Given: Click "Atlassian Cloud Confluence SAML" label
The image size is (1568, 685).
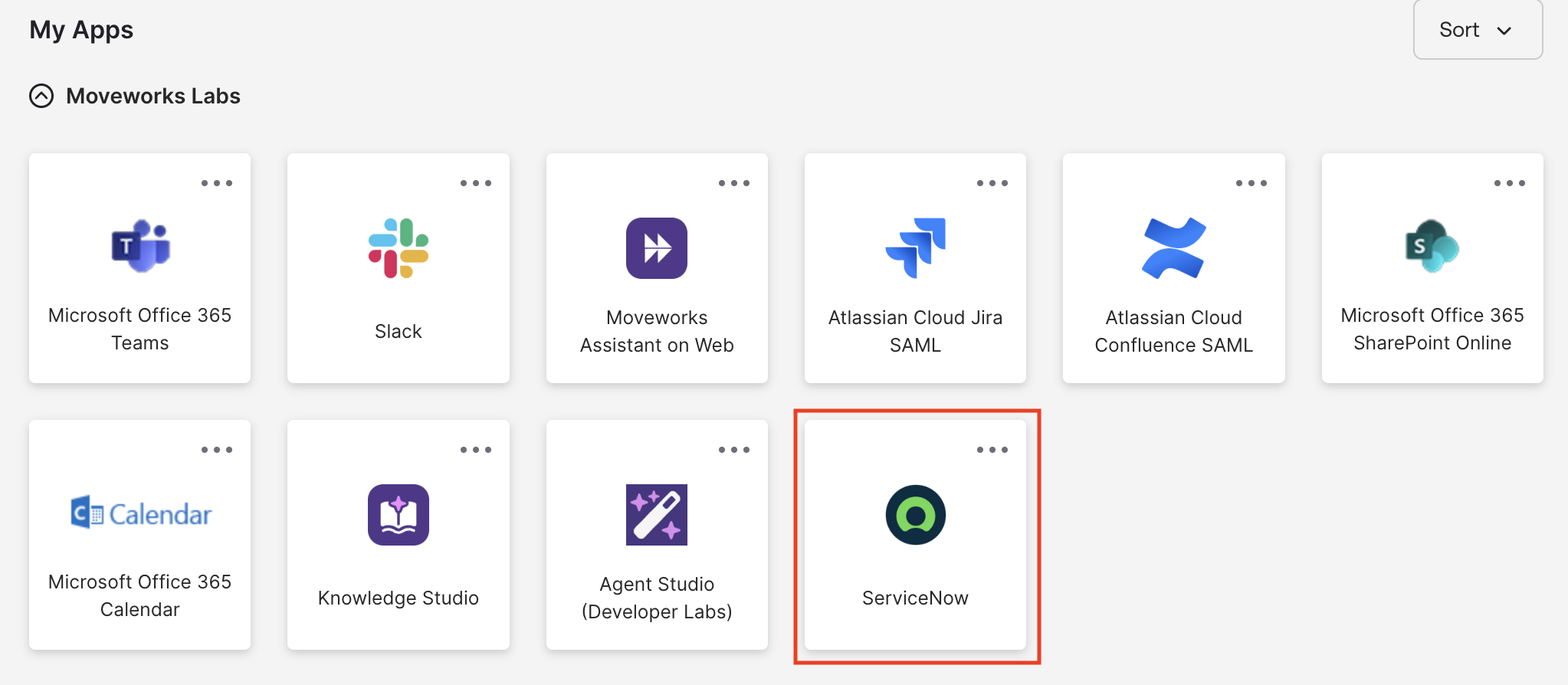Looking at the screenshot, I should [x=1174, y=331].
